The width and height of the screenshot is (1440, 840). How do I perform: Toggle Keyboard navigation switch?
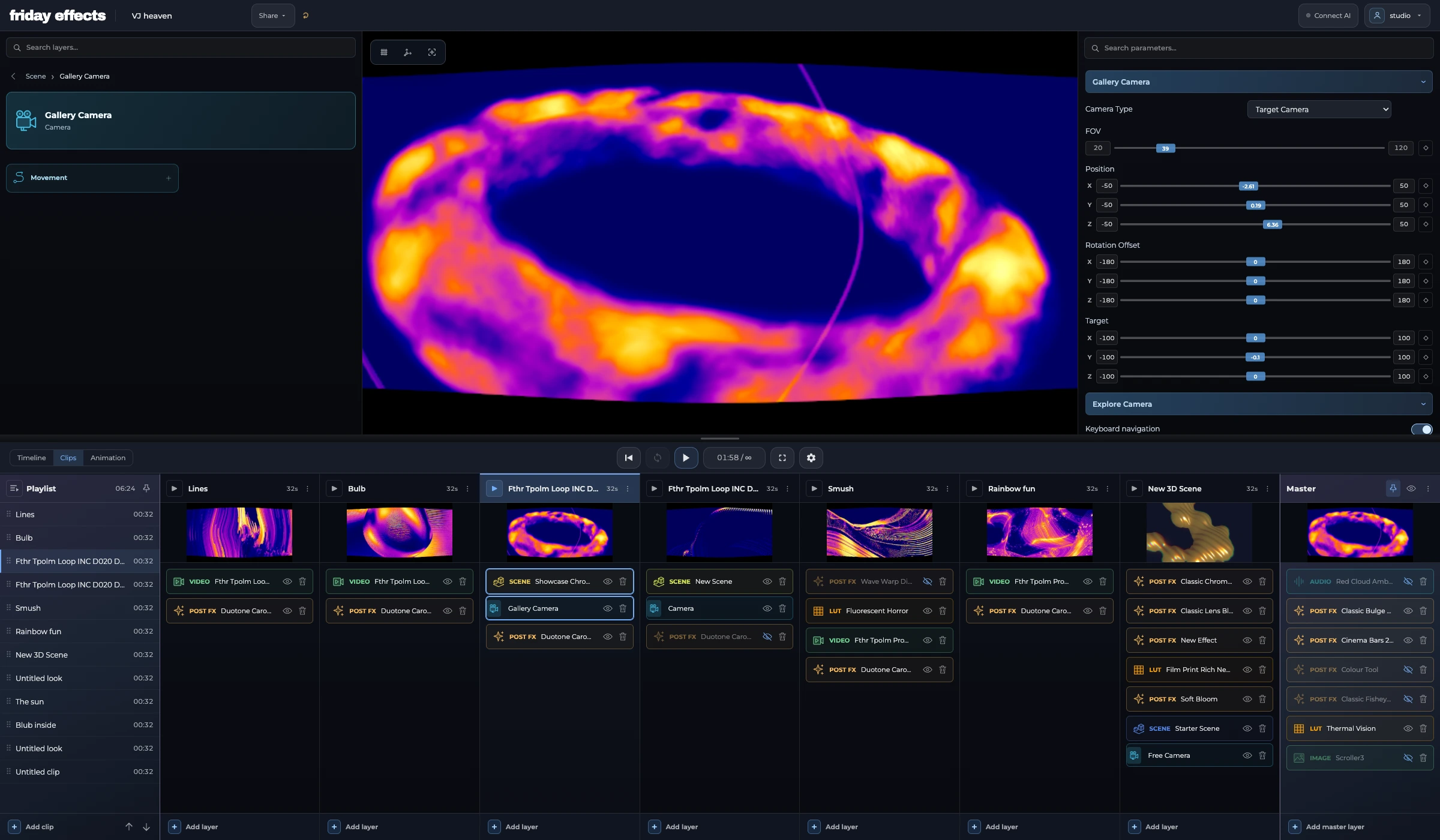[x=1421, y=429]
